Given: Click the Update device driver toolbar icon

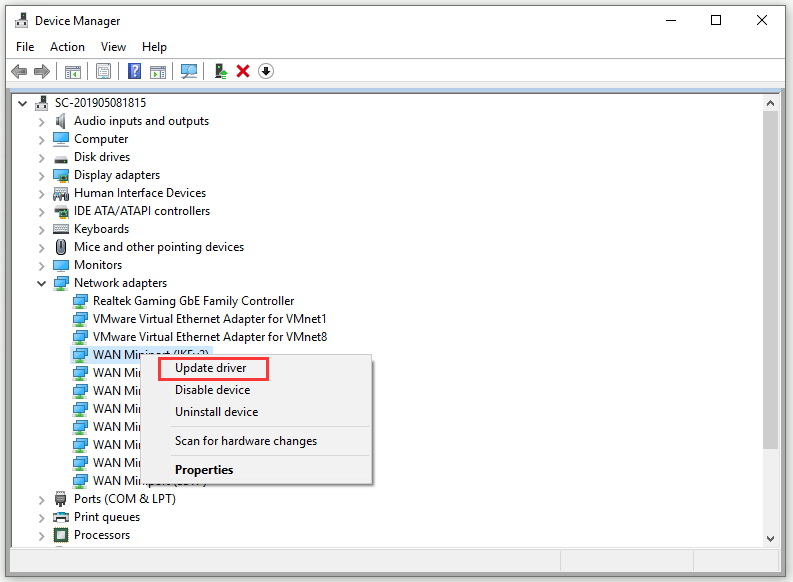Looking at the screenshot, I should (x=221, y=71).
